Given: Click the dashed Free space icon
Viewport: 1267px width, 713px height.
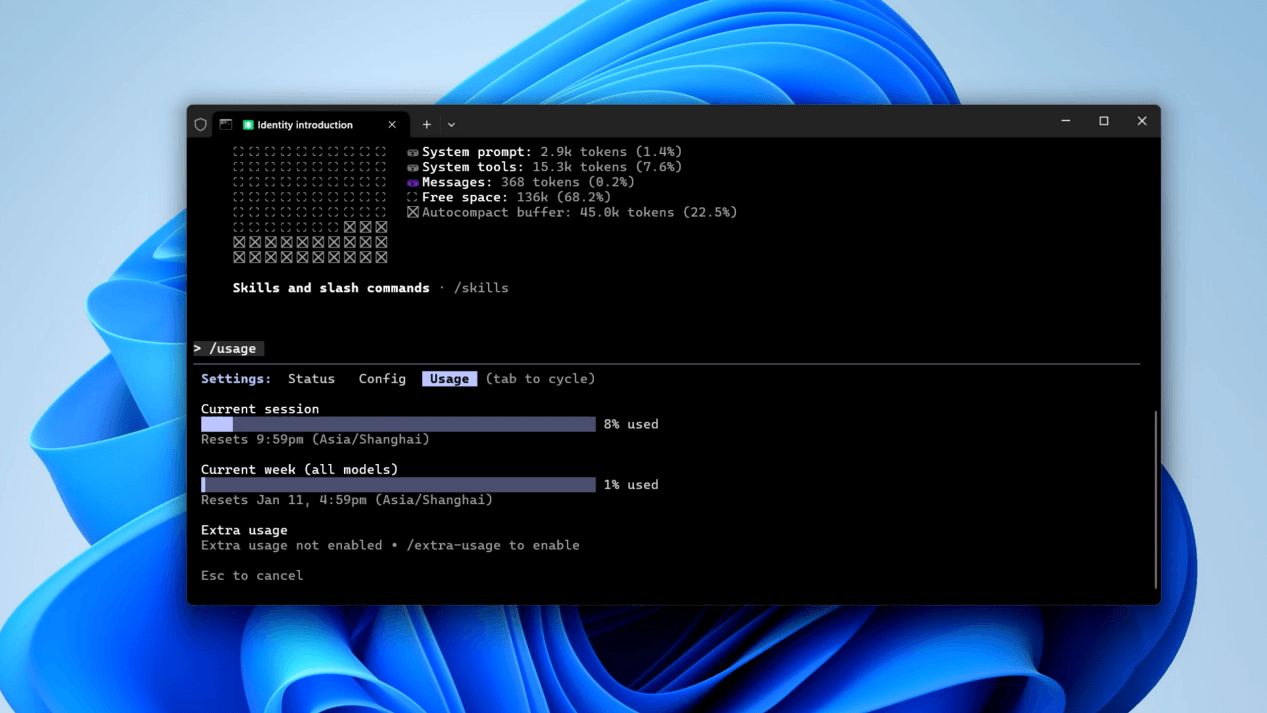Looking at the screenshot, I should coord(412,198).
